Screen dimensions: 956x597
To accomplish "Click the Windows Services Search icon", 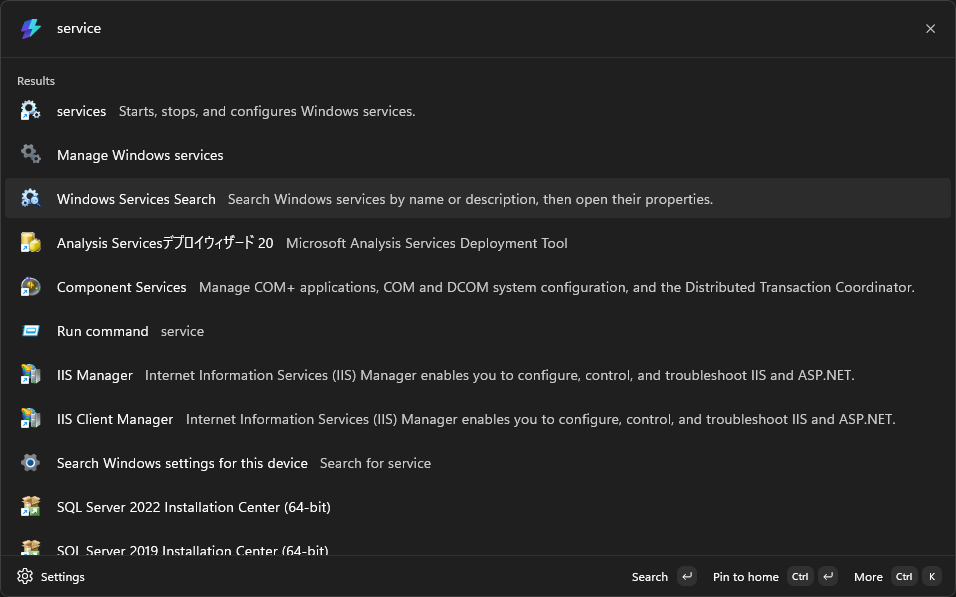I will click(30, 198).
